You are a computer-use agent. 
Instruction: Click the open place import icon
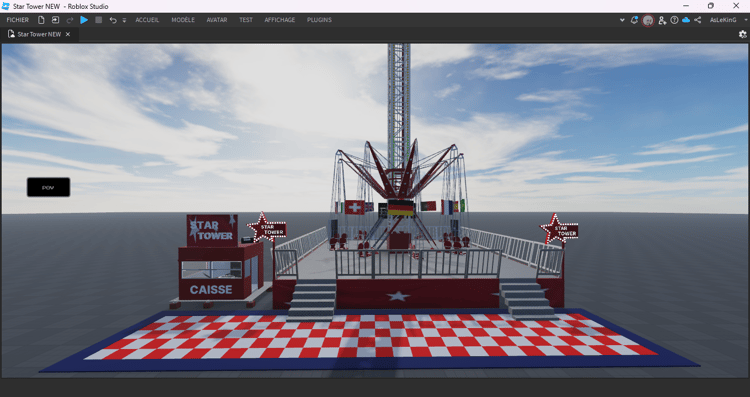[55, 20]
